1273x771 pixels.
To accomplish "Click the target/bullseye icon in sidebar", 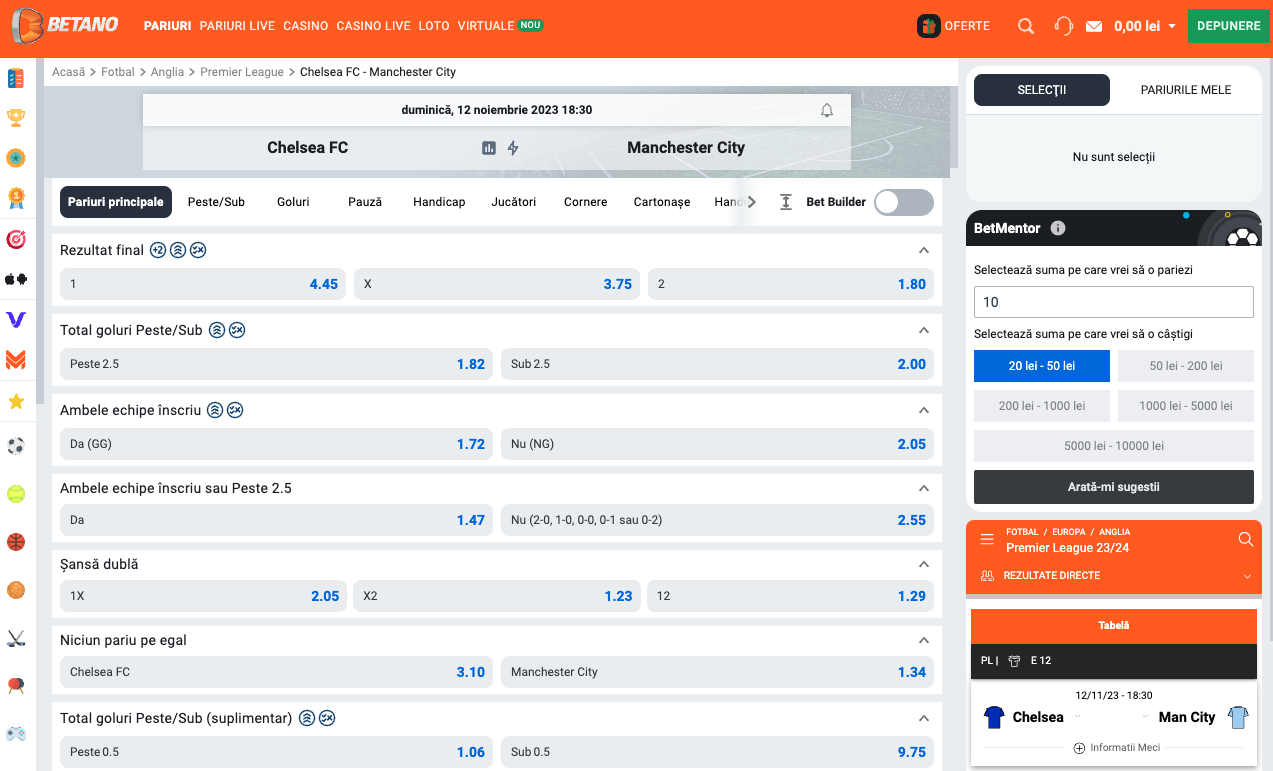I will click(16, 239).
